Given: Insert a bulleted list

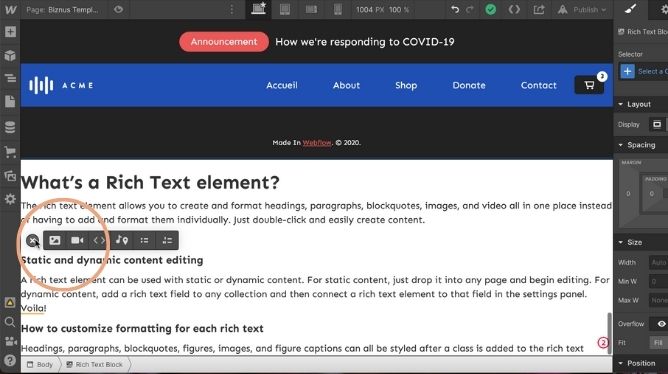Looking at the screenshot, I should (x=144, y=241).
